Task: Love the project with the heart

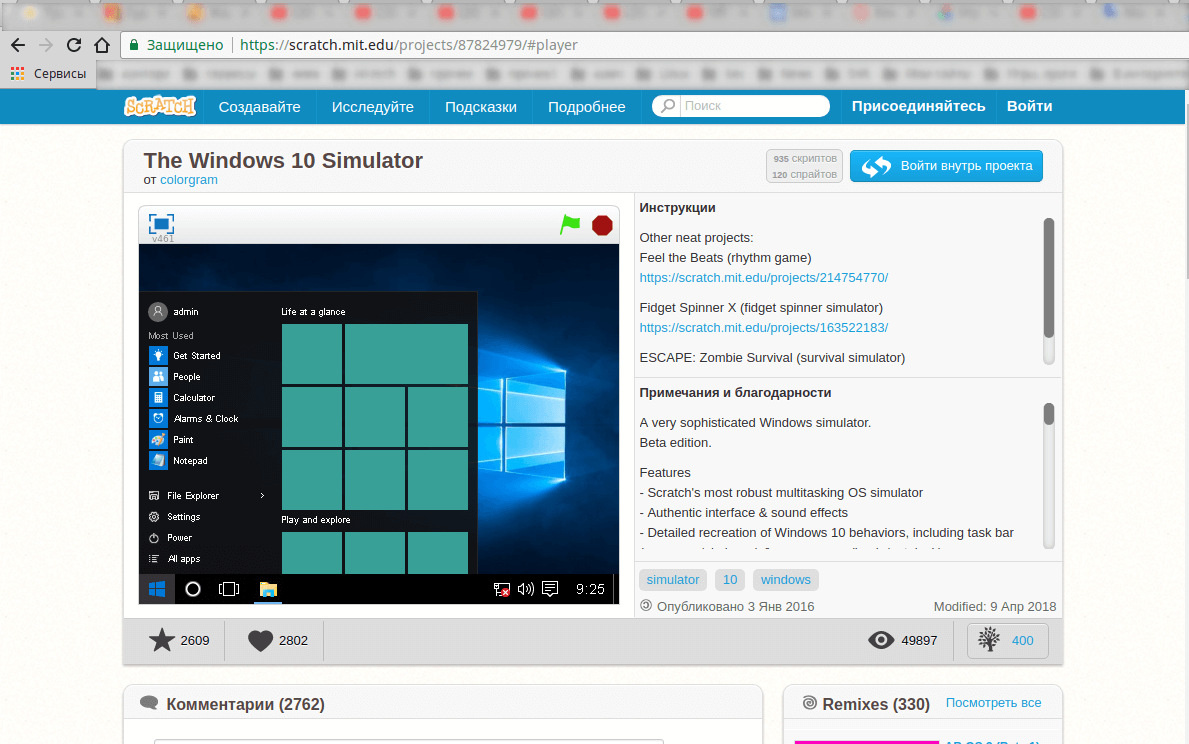Action: tap(260, 641)
